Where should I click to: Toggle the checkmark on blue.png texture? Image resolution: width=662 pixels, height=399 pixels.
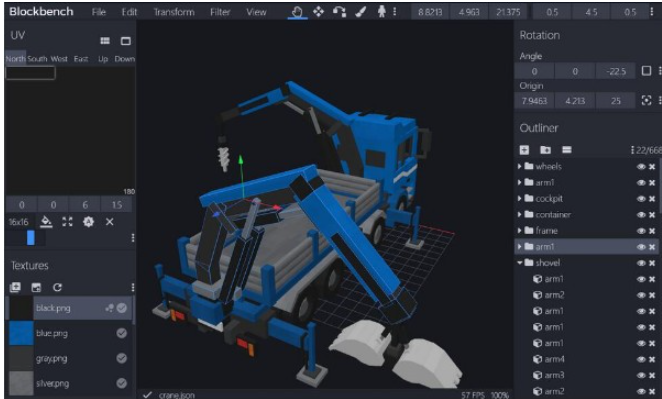point(122,334)
